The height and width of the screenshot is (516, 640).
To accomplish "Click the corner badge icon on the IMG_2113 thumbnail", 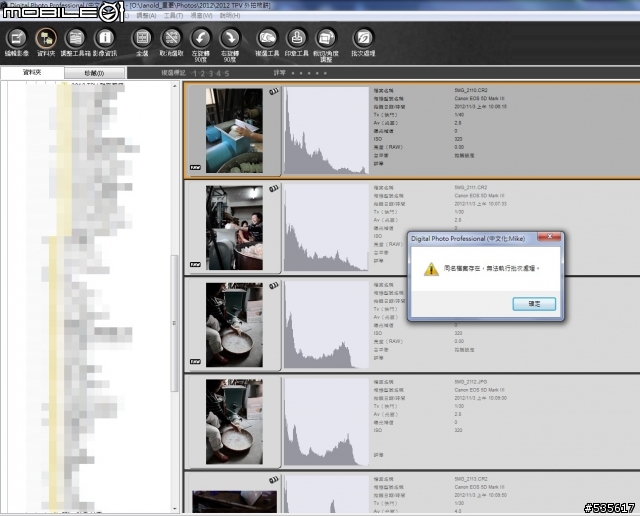I will [x=273, y=480].
